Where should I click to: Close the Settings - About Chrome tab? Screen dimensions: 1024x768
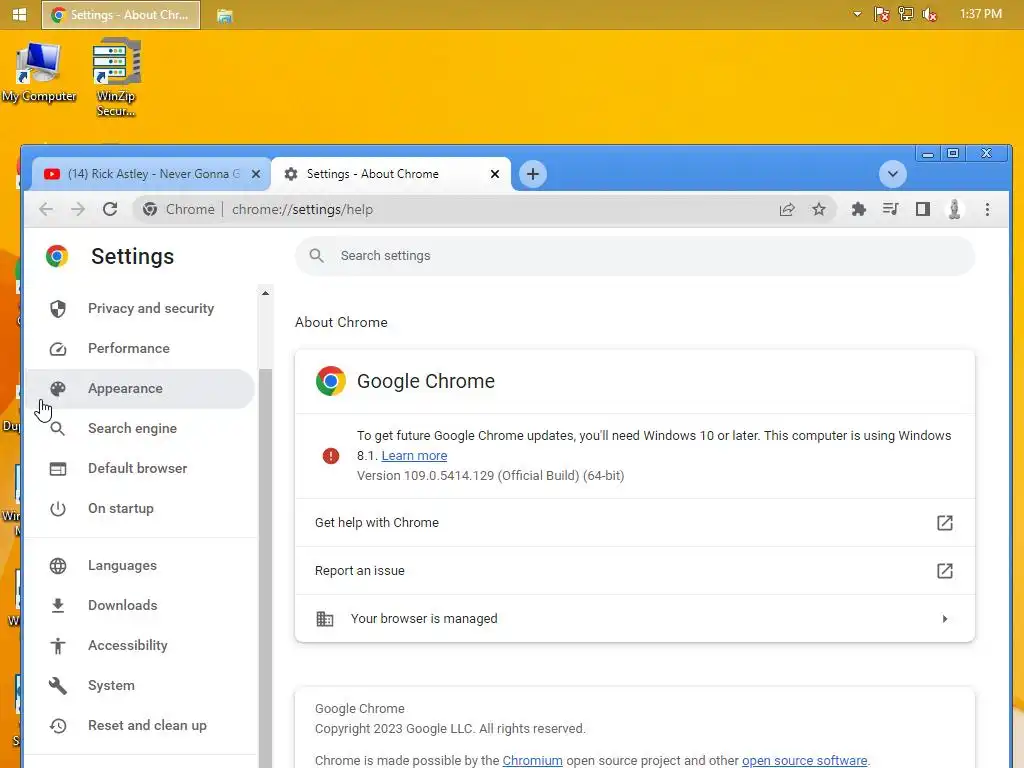click(495, 174)
